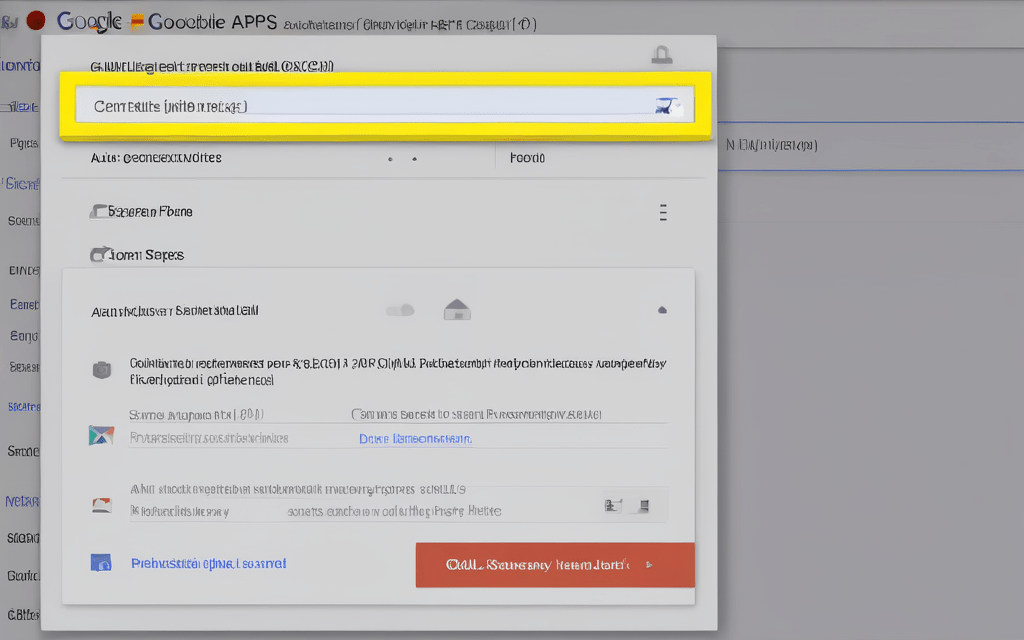1024x640 pixels.
Task: Click the gray camera icon beside the description
Action: (101, 370)
